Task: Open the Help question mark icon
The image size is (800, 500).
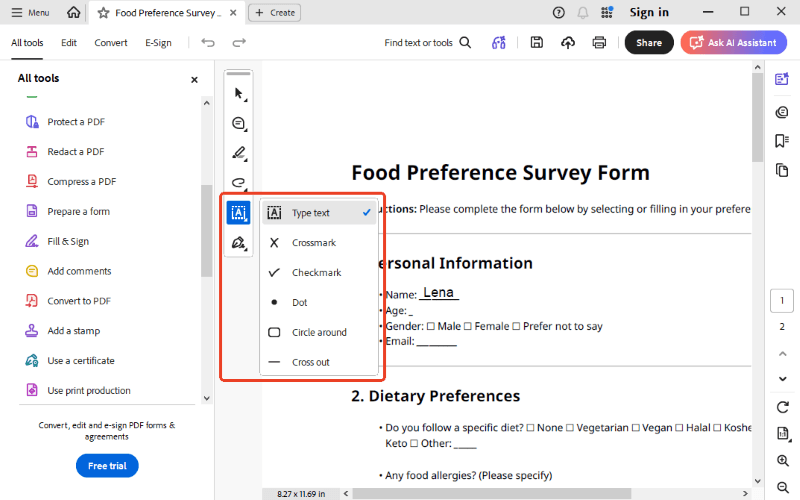Action: pyautogui.click(x=559, y=13)
